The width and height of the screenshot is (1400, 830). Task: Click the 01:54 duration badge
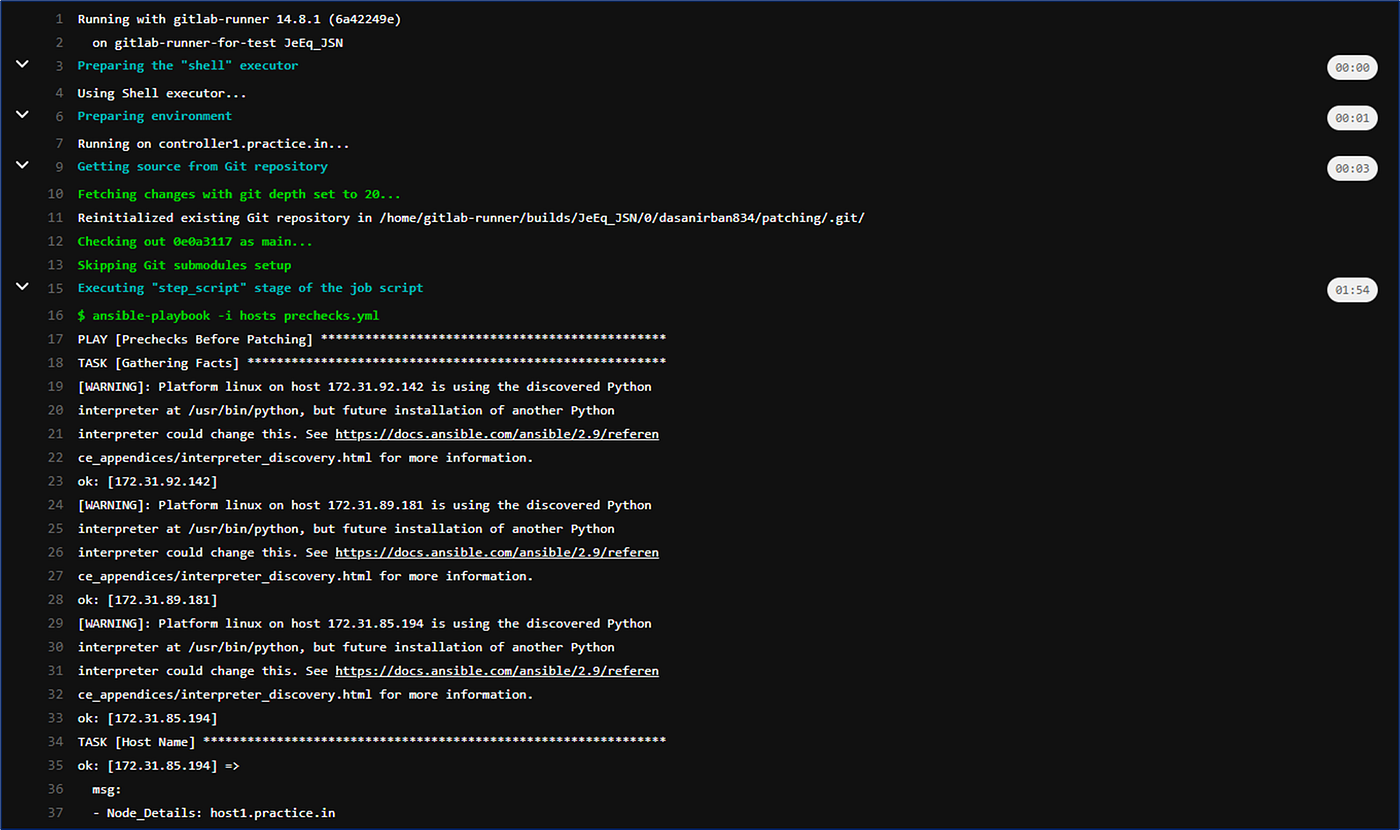1352,290
